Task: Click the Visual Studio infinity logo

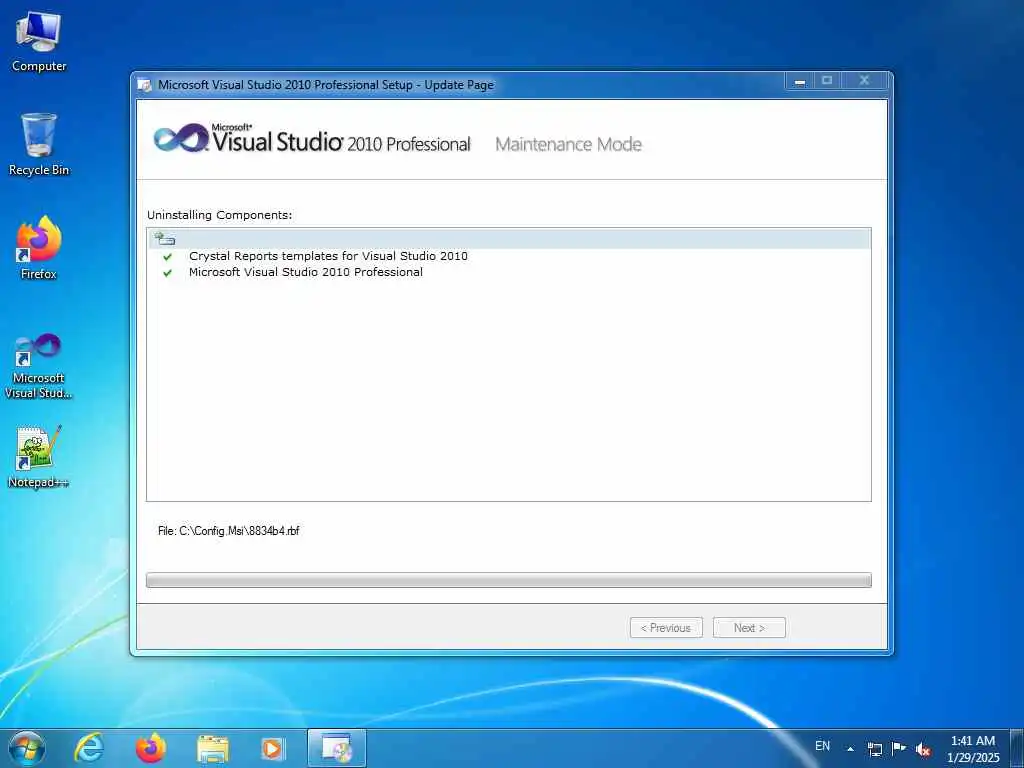Action: 181,138
